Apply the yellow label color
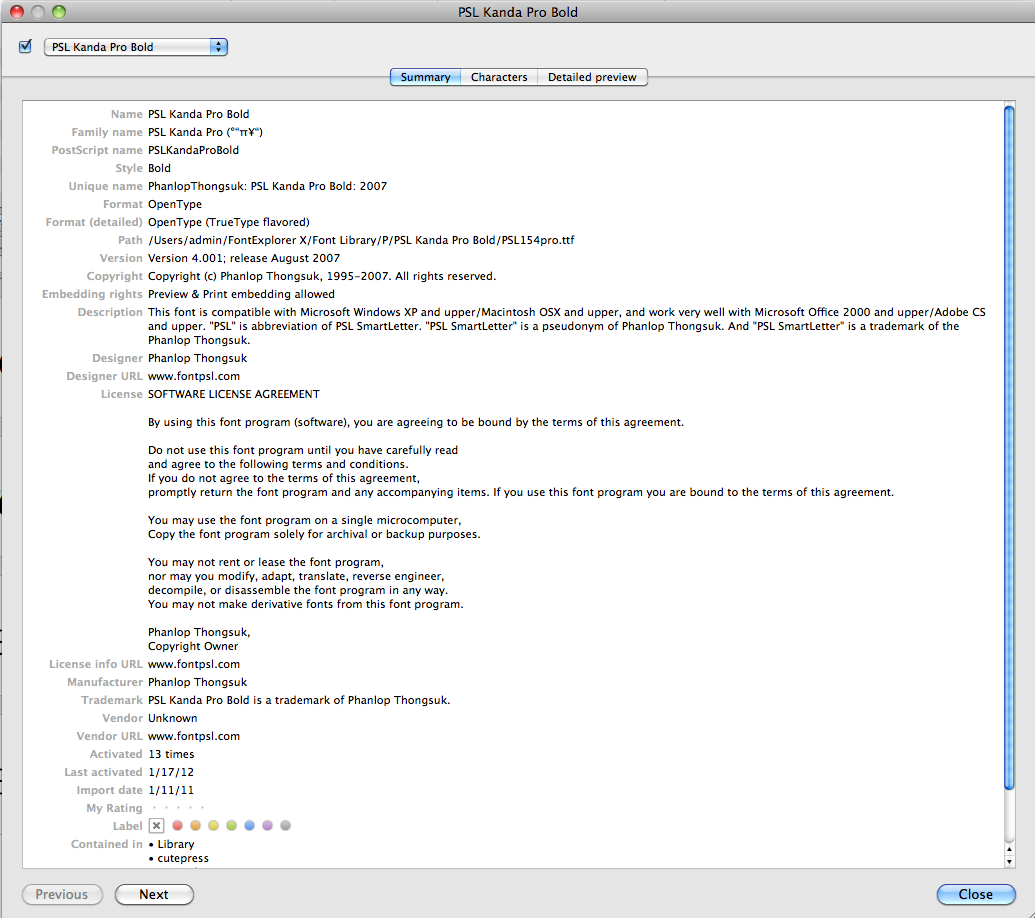Viewport: 1035px width, 918px height. [x=213, y=826]
